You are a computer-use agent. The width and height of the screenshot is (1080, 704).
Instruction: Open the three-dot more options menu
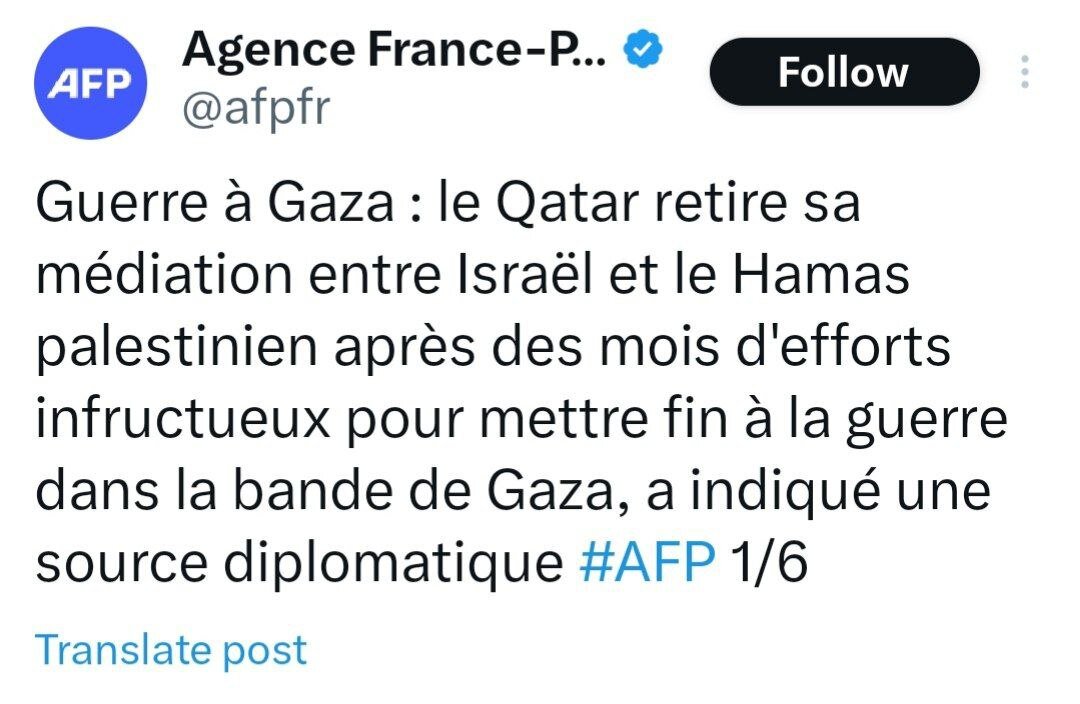[x=1024, y=73]
